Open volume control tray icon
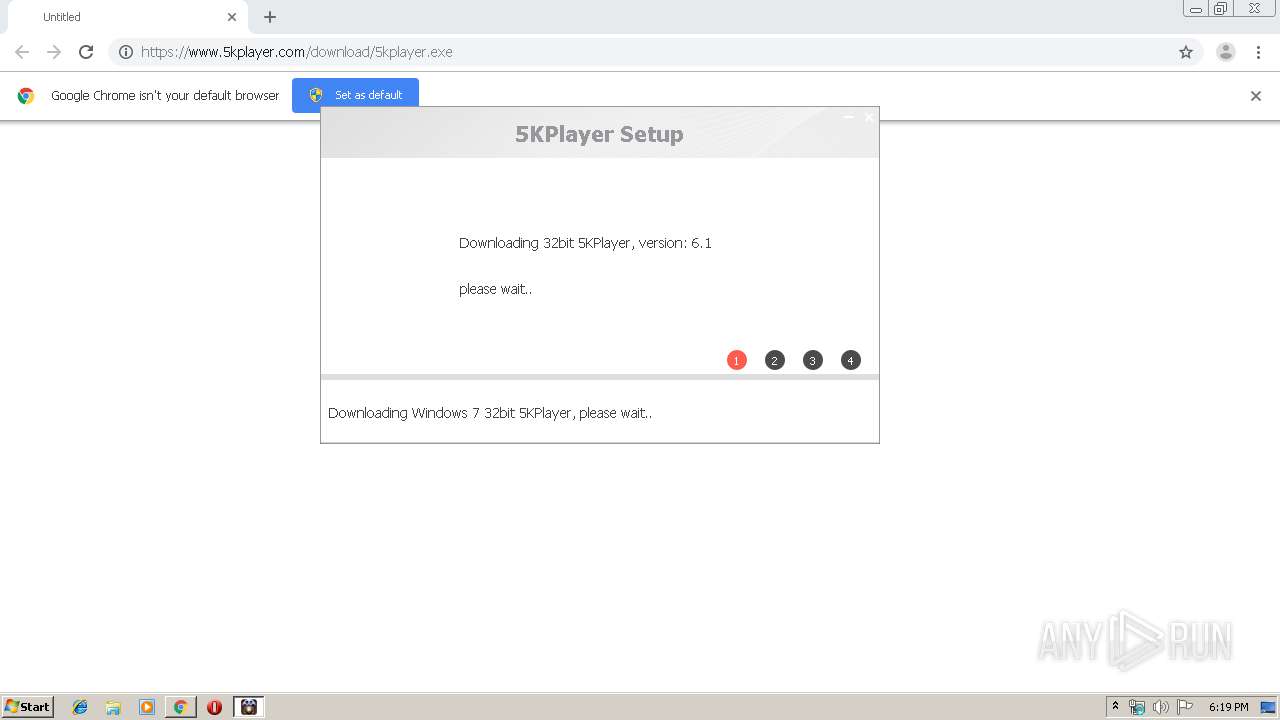 coord(1161,707)
